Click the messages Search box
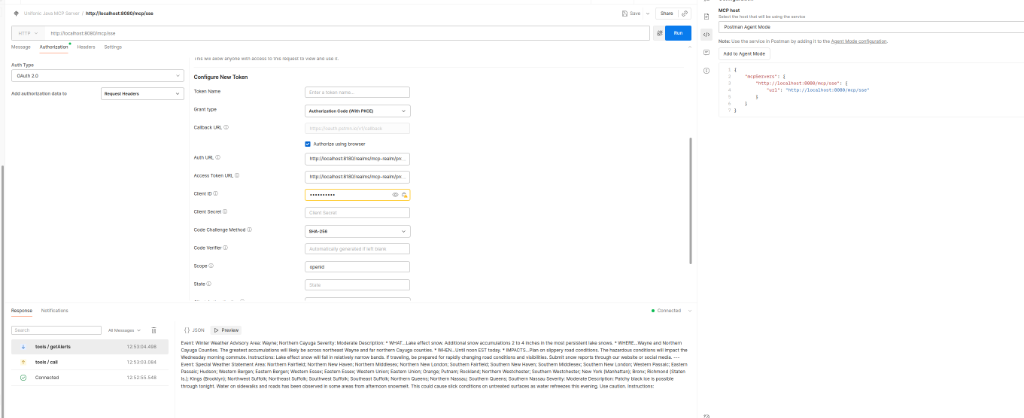This screenshot has height=418, width=1024. click(x=57, y=330)
